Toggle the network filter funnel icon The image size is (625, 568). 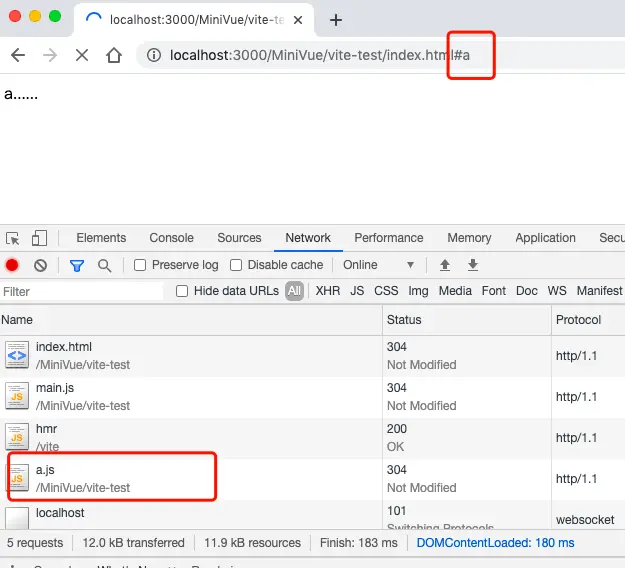pyautogui.click(x=77, y=265)
